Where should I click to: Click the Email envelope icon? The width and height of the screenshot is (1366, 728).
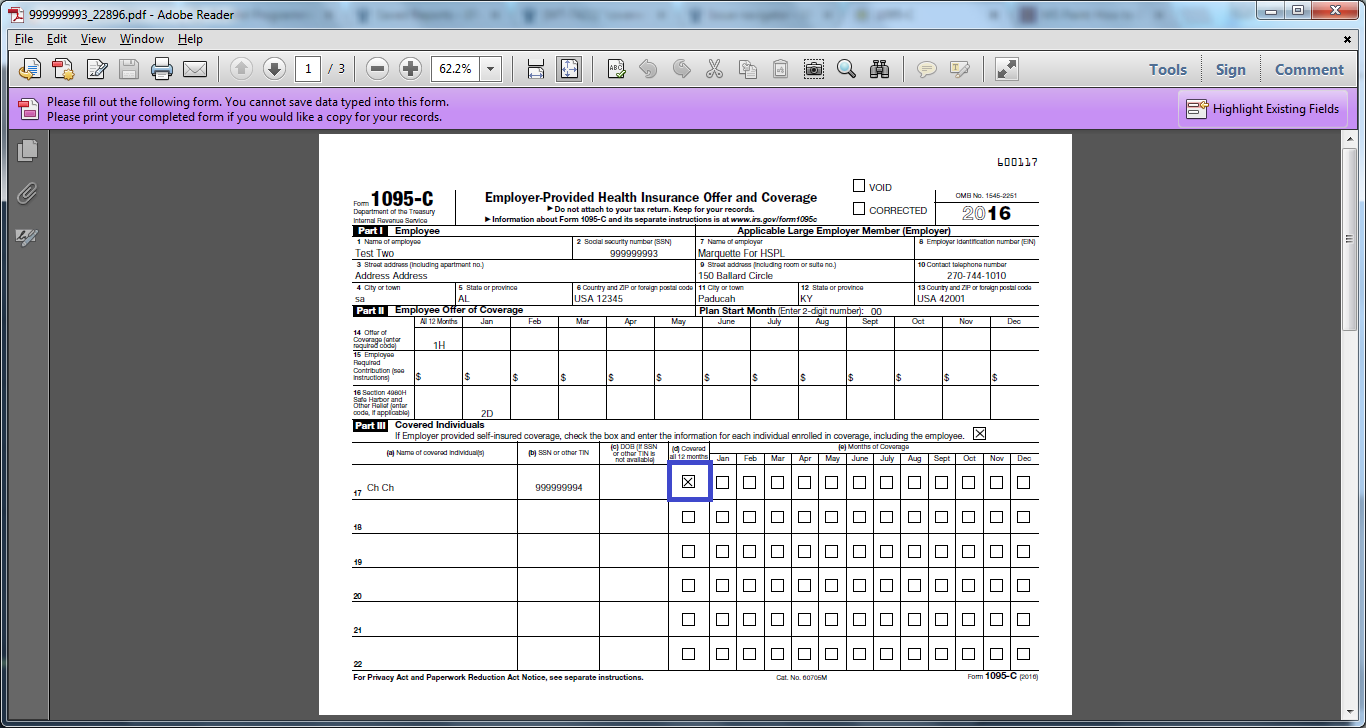[195, 69]
